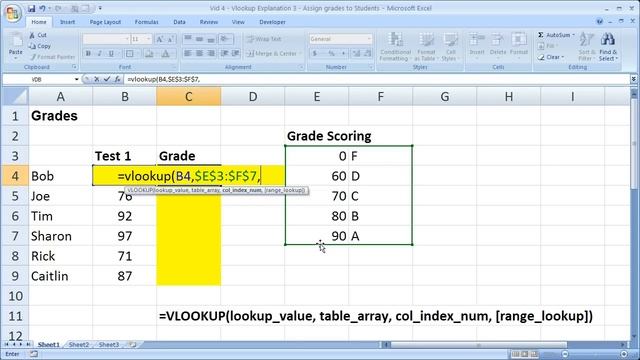Click the Undo arrow in Quick Access Toolbar
The image size is (640, 360).
[42, 8]
